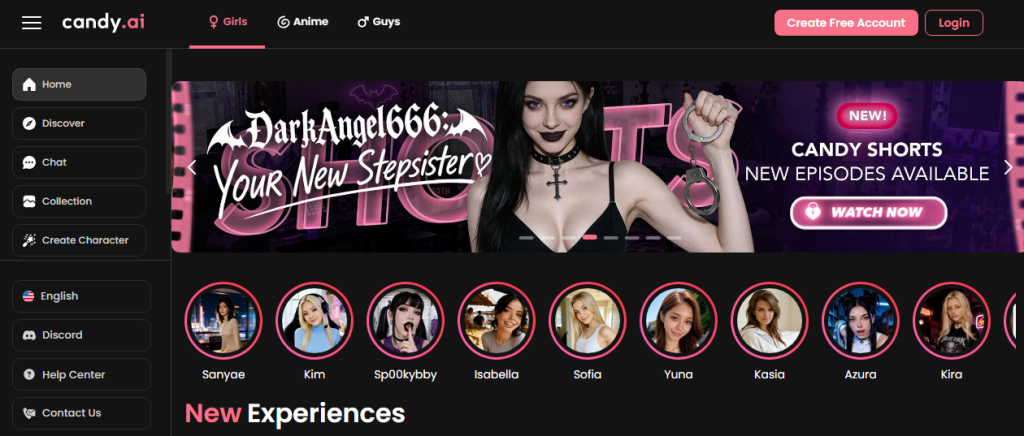Image resolution: width=1024 pixels, height=436 pixels.
Task: Click the Login button
Action: (953, 23)
